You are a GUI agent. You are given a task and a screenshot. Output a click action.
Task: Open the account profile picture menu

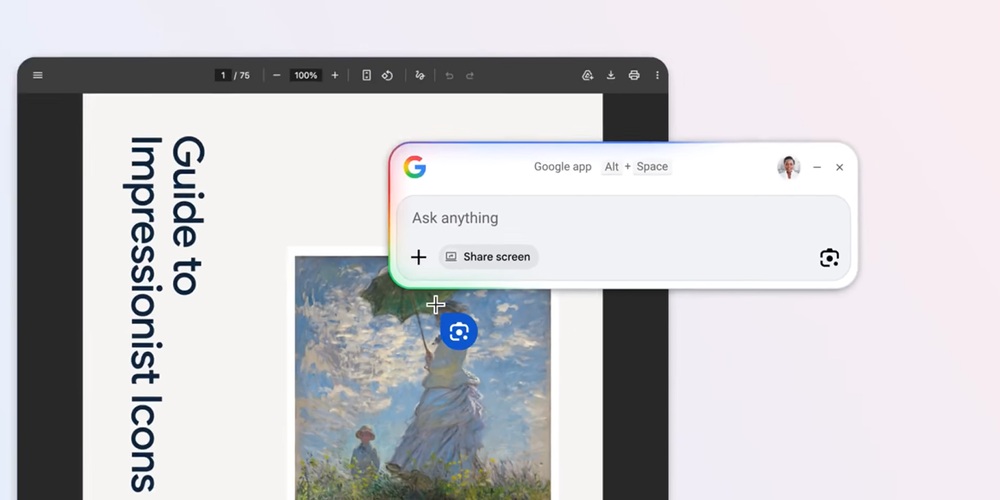click(789, 167)
